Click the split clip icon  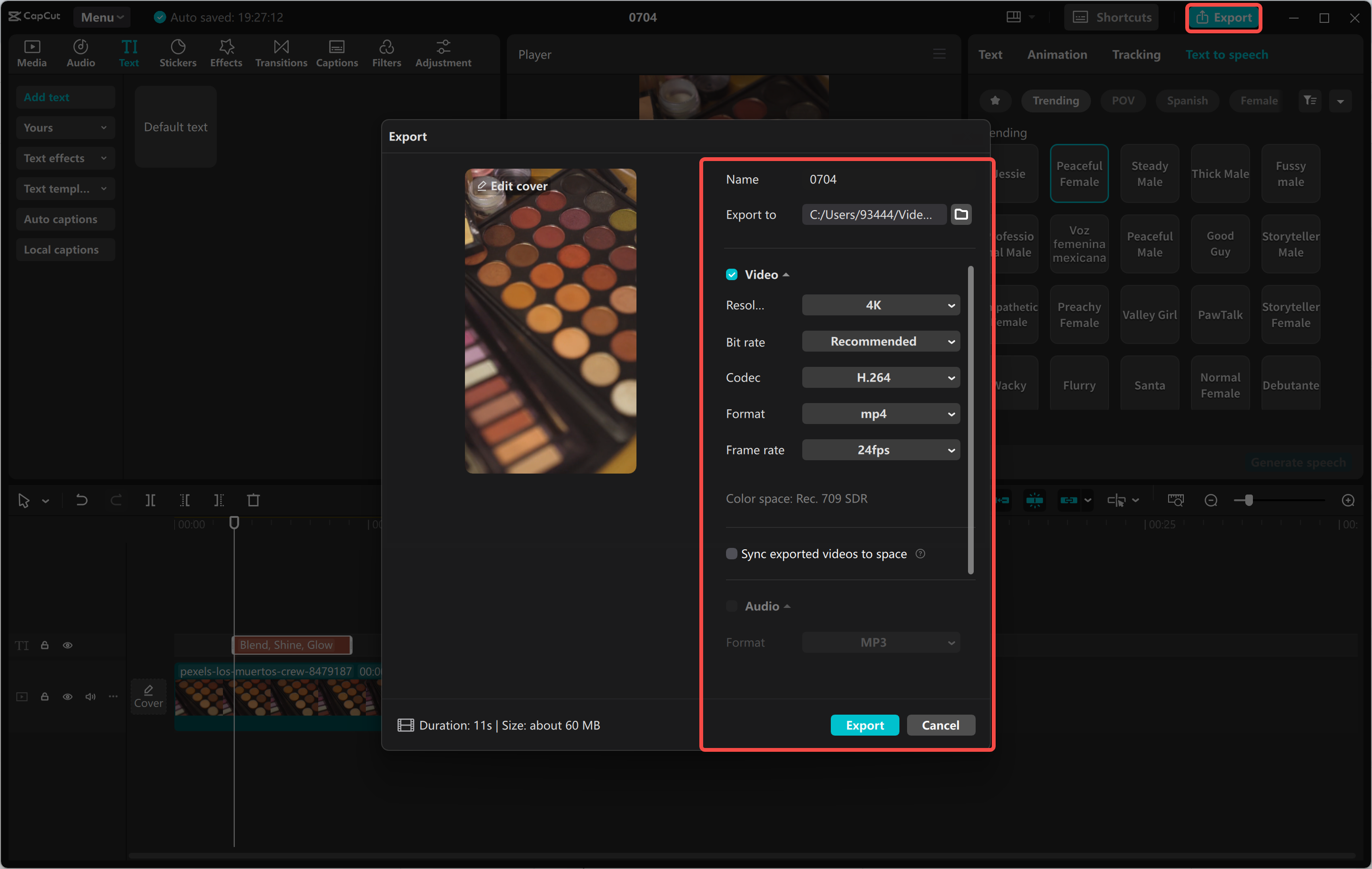151,500
